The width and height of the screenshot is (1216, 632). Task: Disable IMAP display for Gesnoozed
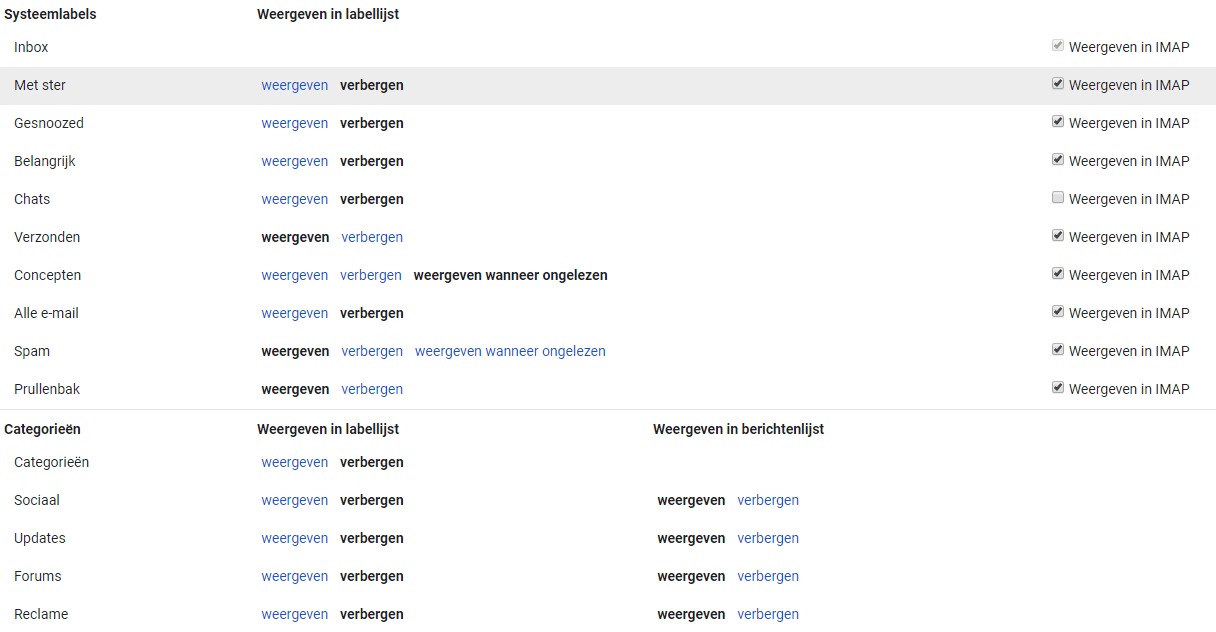(1058, 122)
